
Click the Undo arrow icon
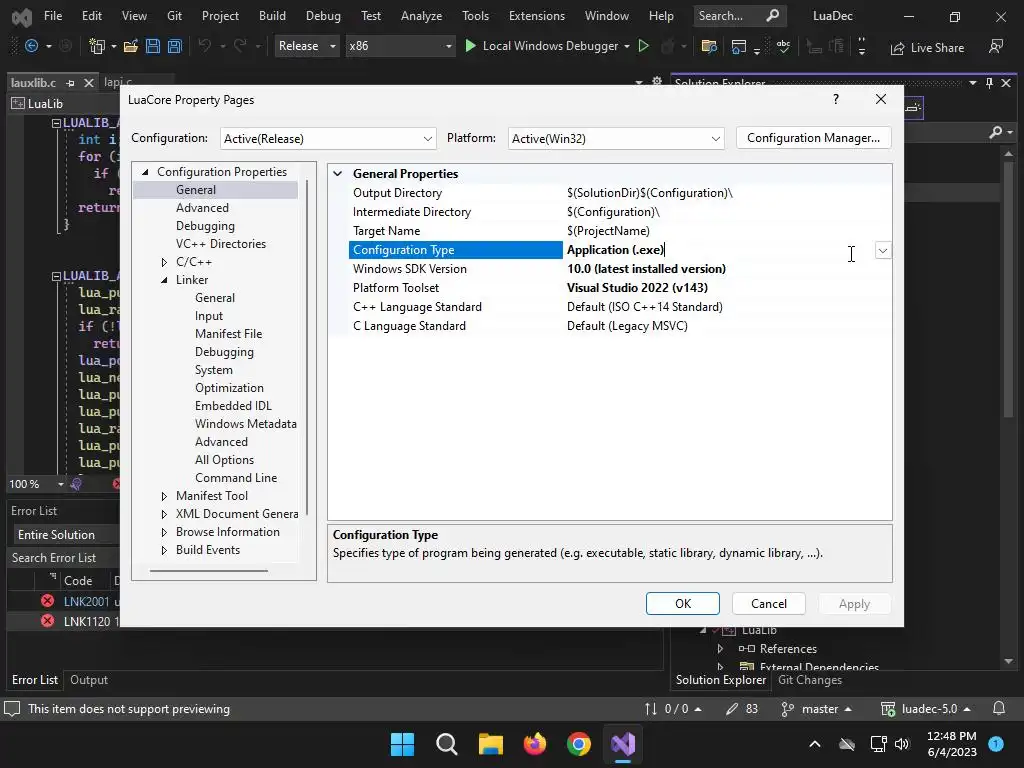click(204, 46)
